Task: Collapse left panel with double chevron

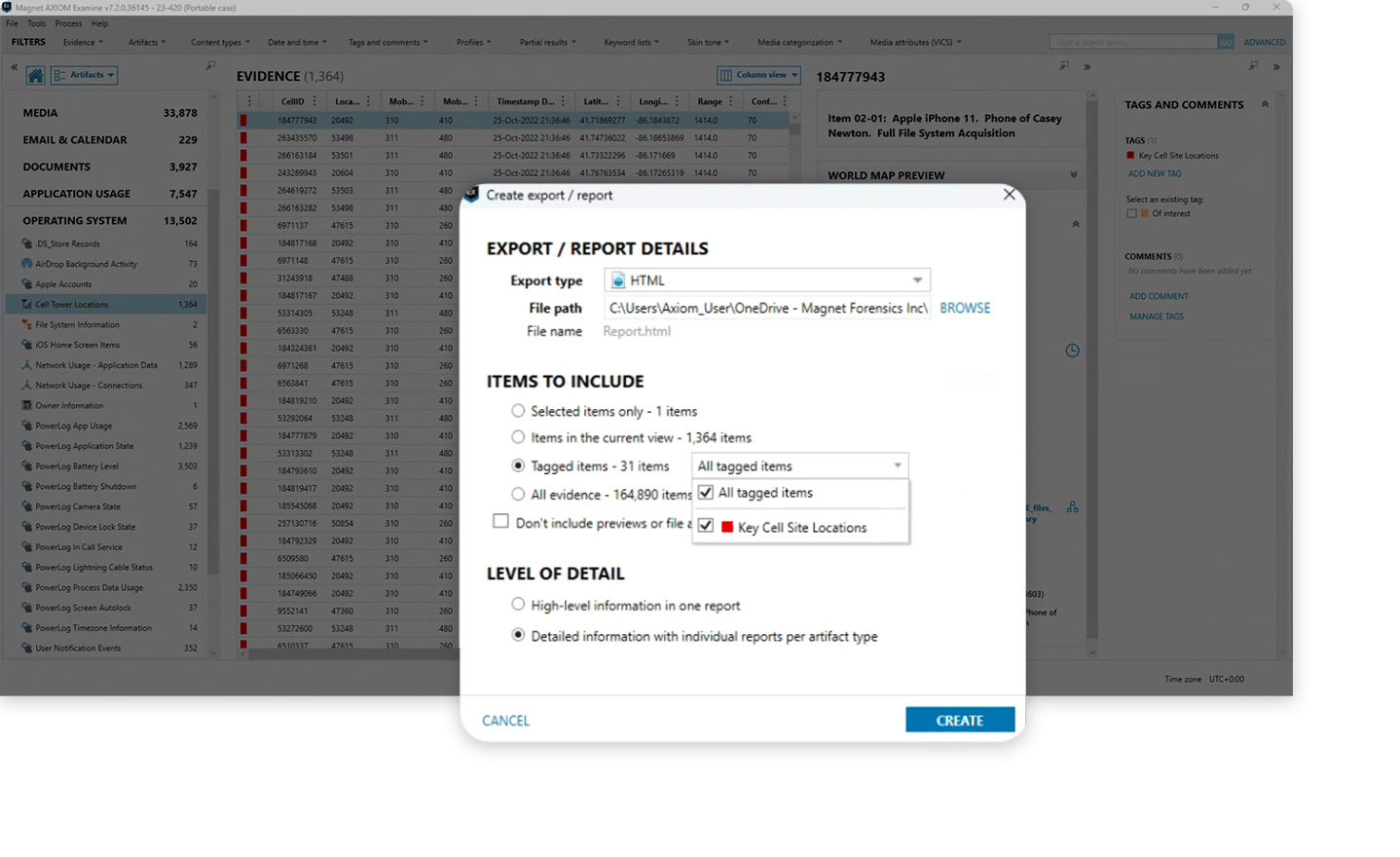Action: [x=14, y=67]
